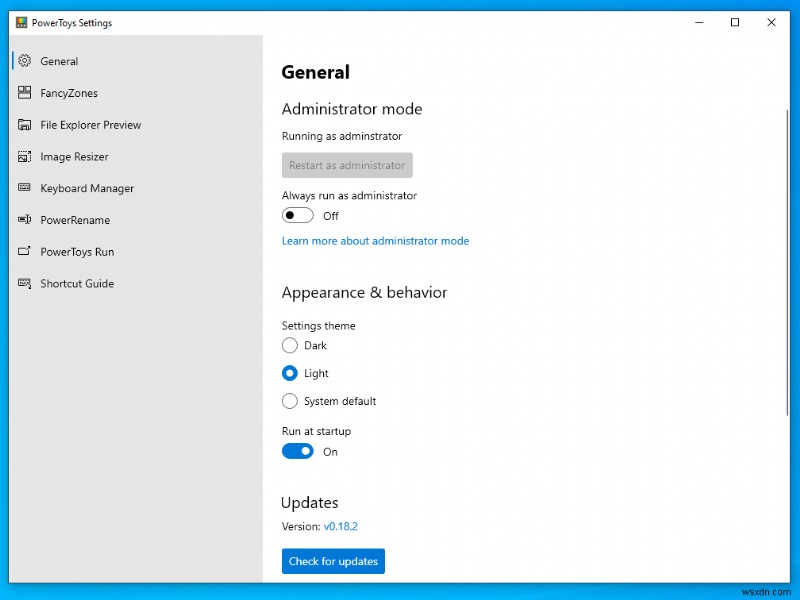Choose System default as settings theme

[x=289, y=401]
